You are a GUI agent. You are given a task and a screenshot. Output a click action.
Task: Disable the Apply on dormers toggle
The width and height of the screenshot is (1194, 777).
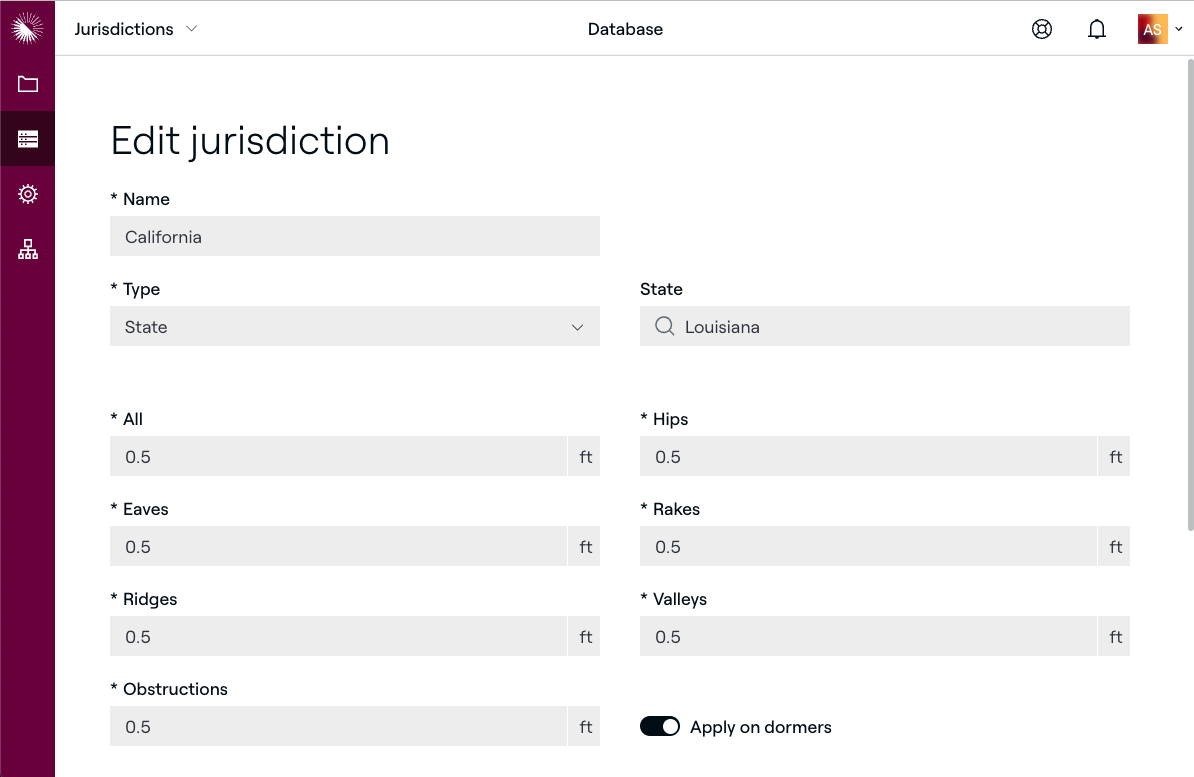[x=660, y=727]
